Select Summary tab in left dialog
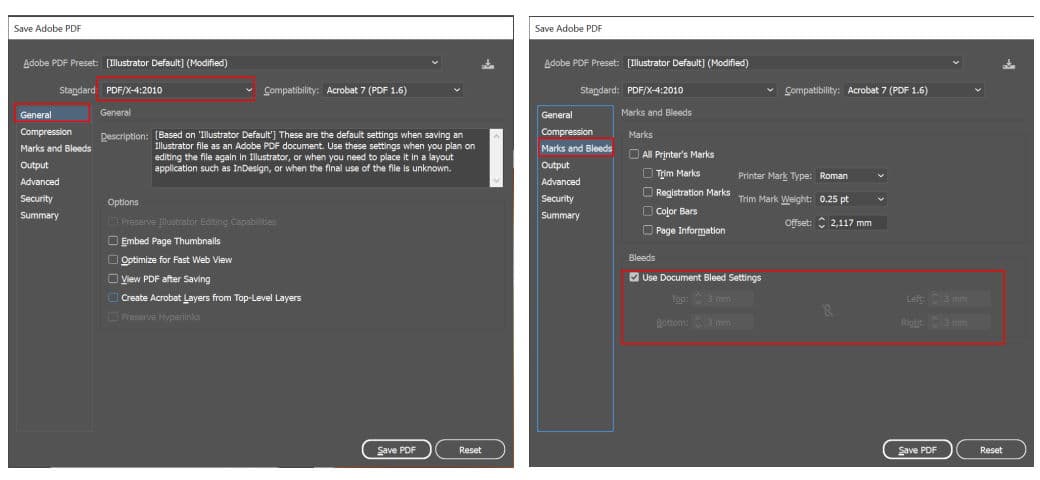 pyautogui.click(x=39, y=215)
